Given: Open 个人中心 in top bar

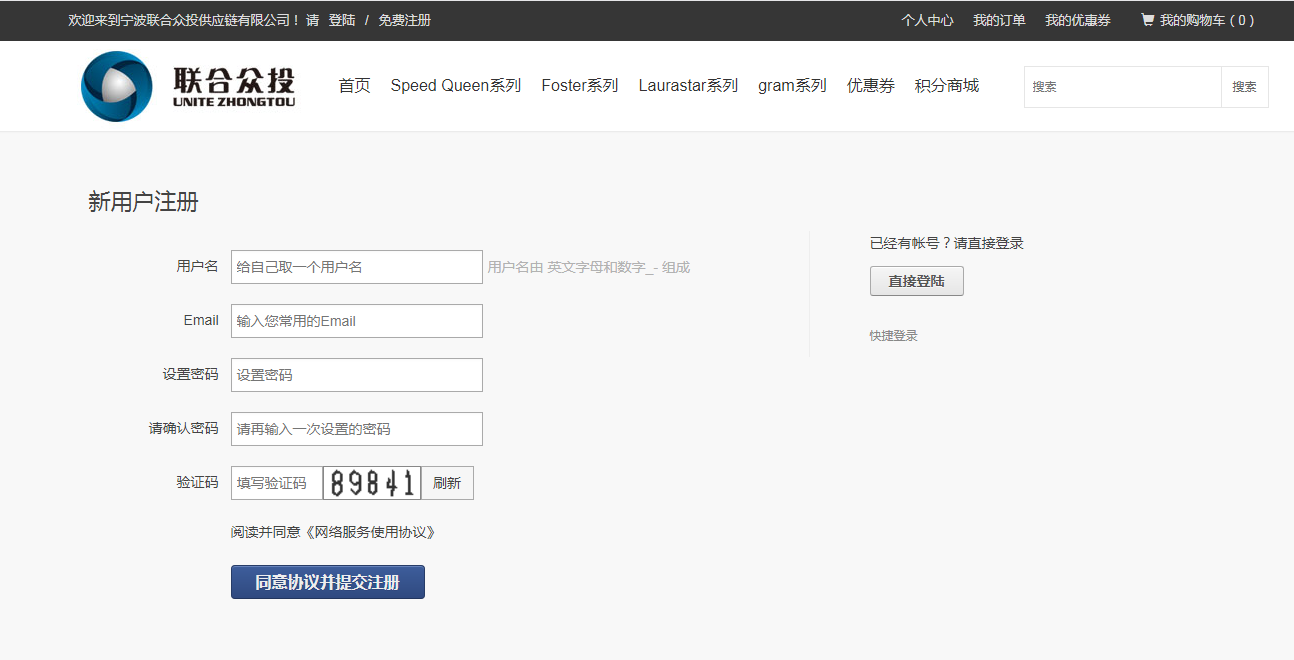Looking at the screenshot, I should [927, 20].
